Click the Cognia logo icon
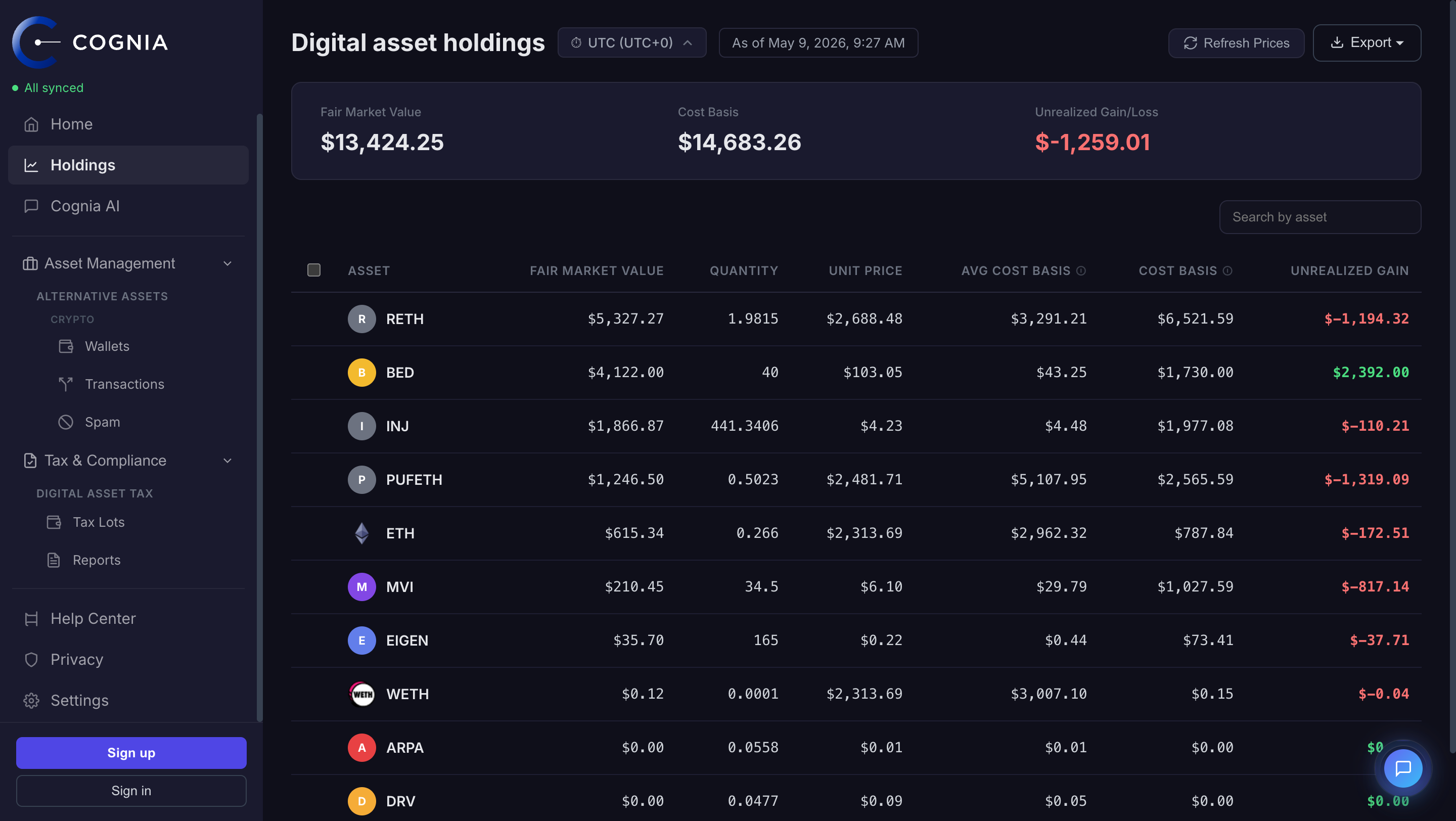Image resolution: width=1456 pixels, height=821 pixels. click(x=36, y=42)
